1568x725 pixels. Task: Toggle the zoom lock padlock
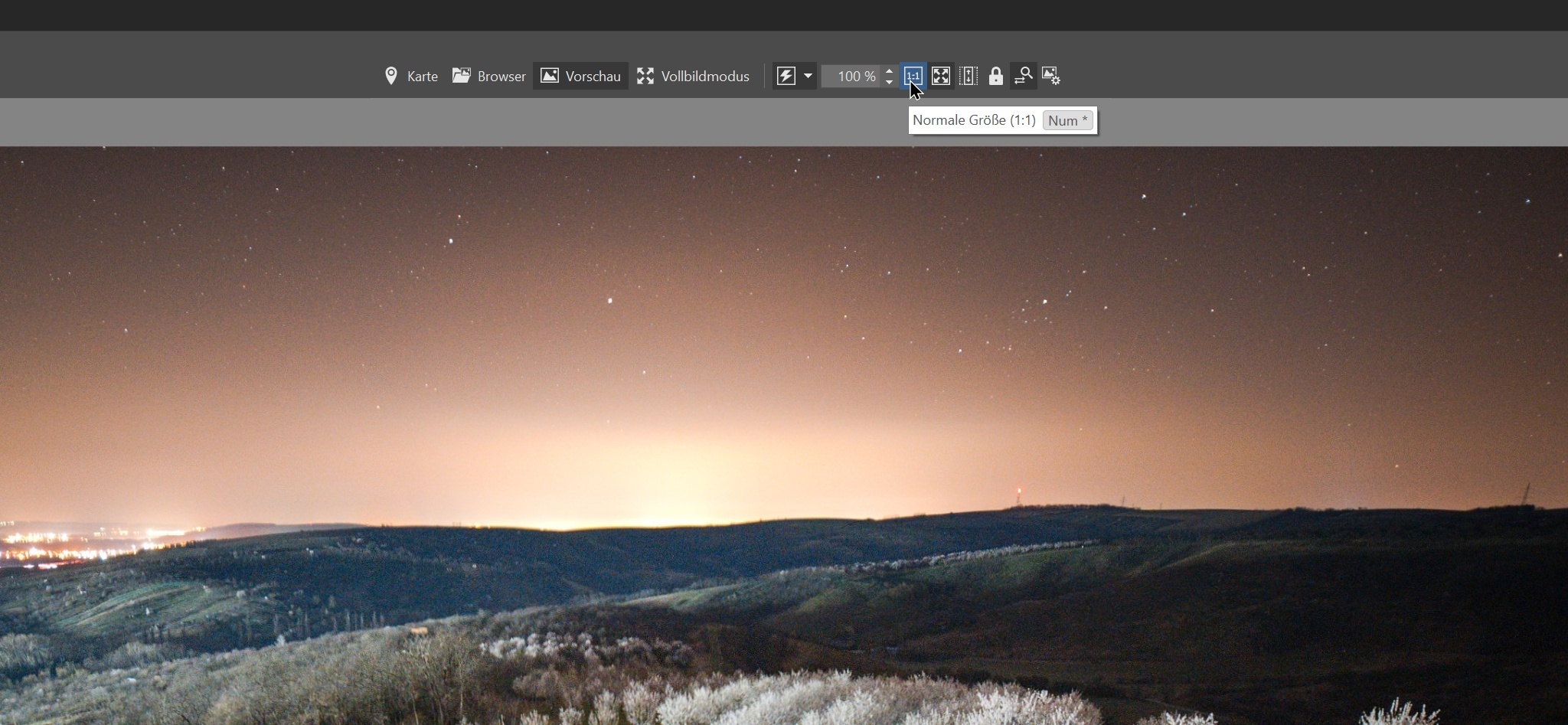pyautogui.click(x=995, y=76)
